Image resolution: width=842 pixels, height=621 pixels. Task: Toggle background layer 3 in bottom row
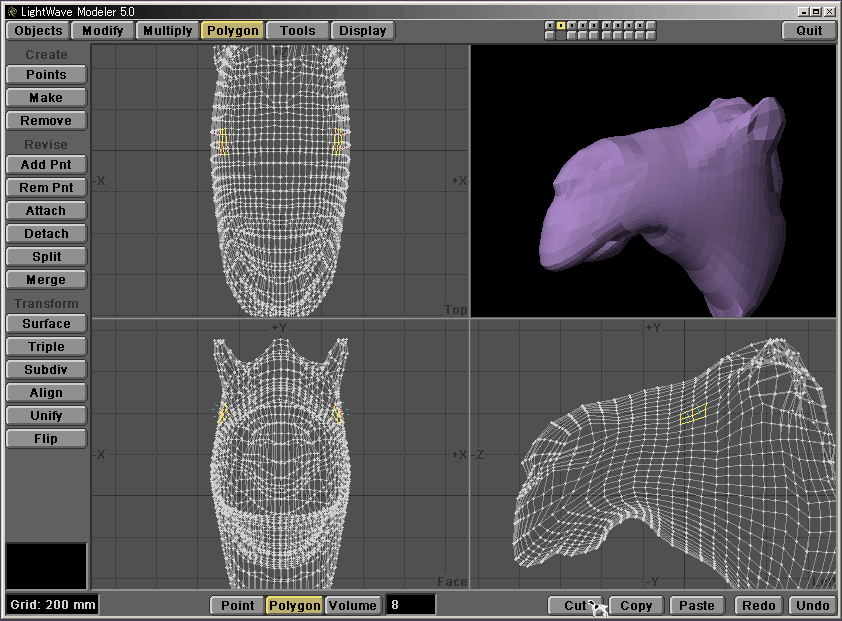click(x=572, y=36)
